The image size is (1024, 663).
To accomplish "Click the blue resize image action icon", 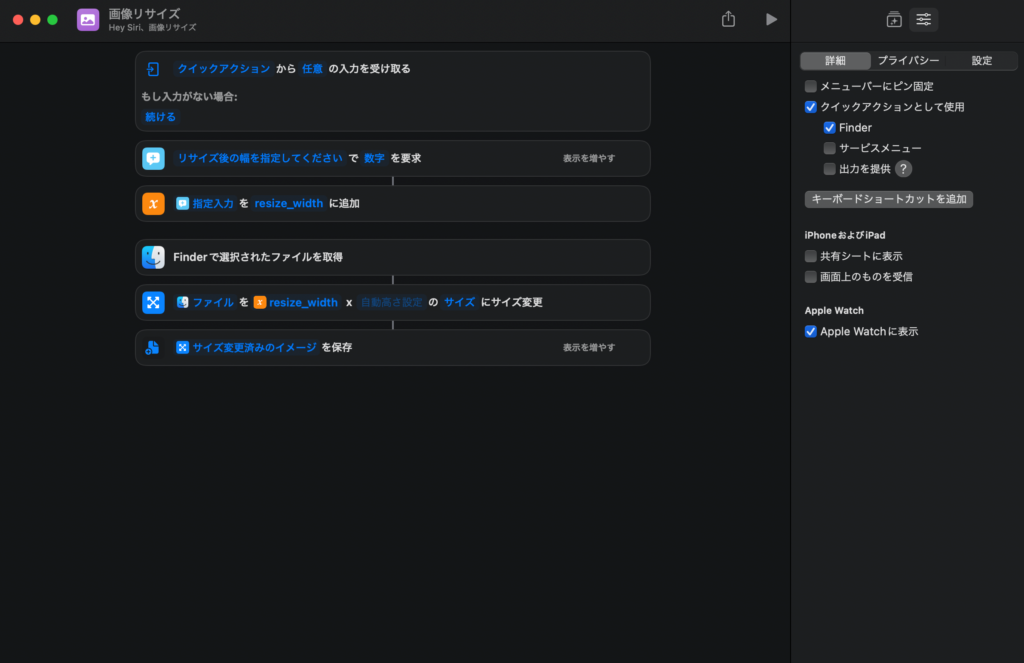I will tap(153, 302).
